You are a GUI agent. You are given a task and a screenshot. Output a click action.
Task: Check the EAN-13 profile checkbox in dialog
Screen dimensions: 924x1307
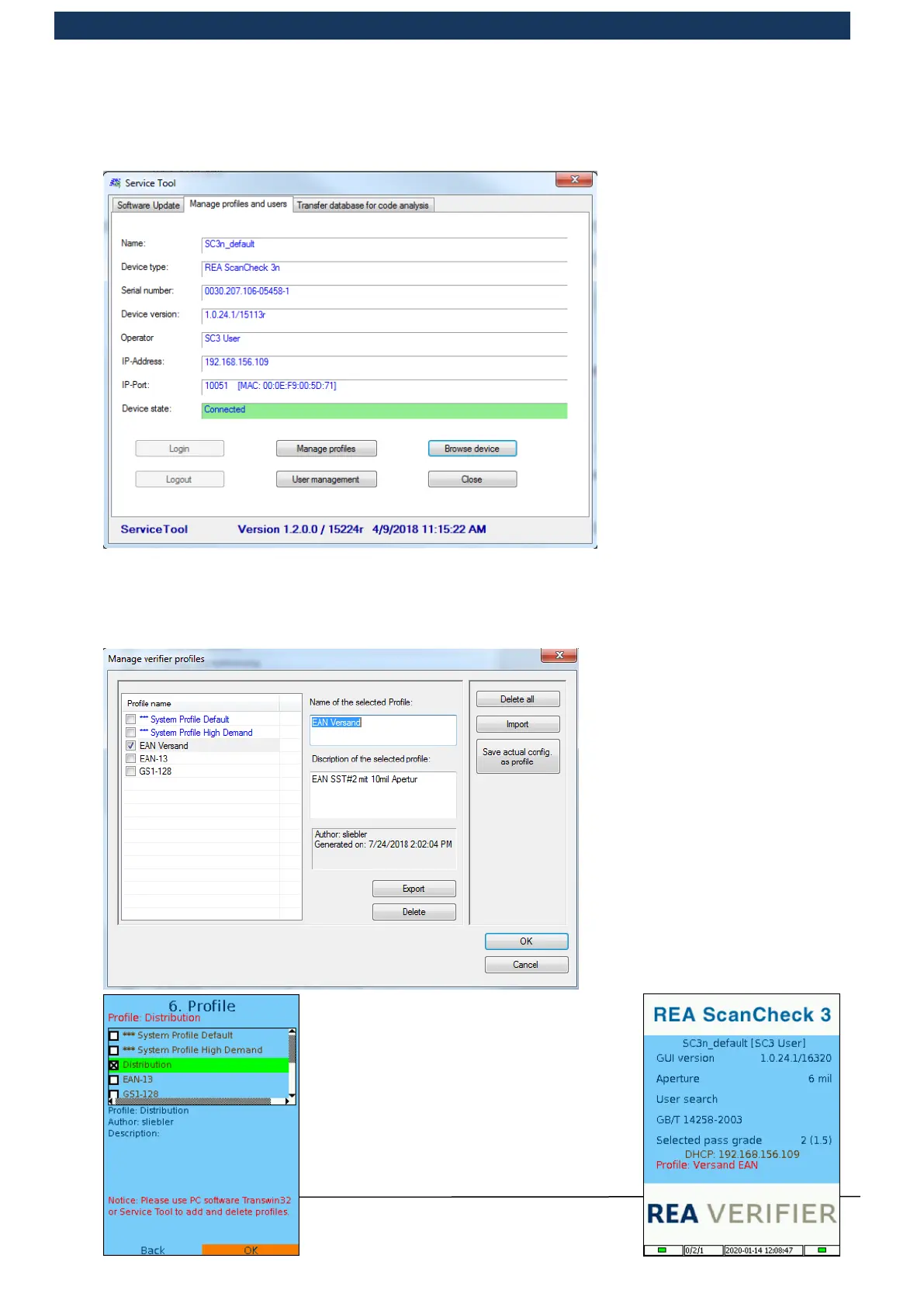(x=131, y=759)
